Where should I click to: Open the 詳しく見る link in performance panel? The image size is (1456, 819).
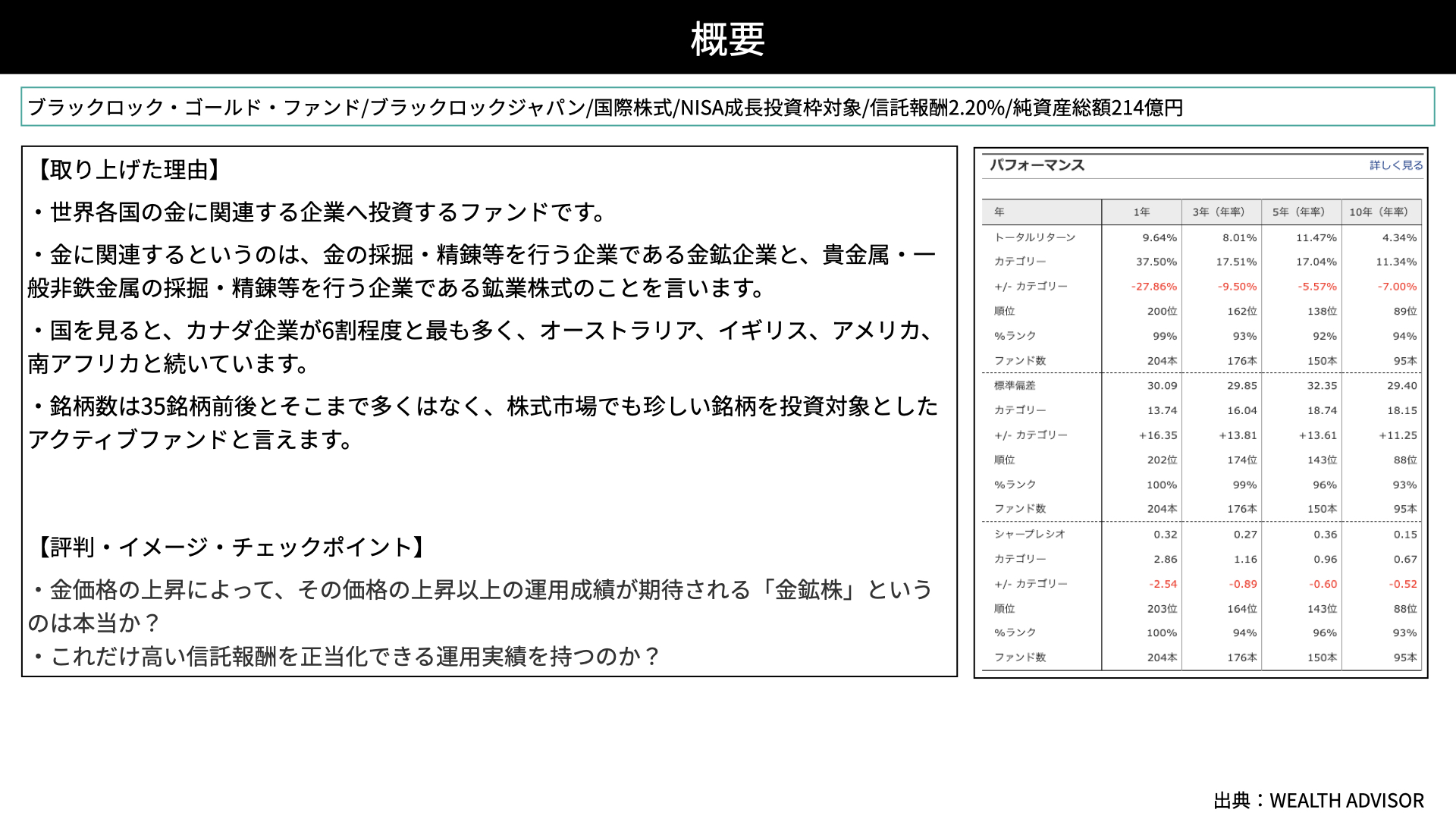[x=1396, y=165]
